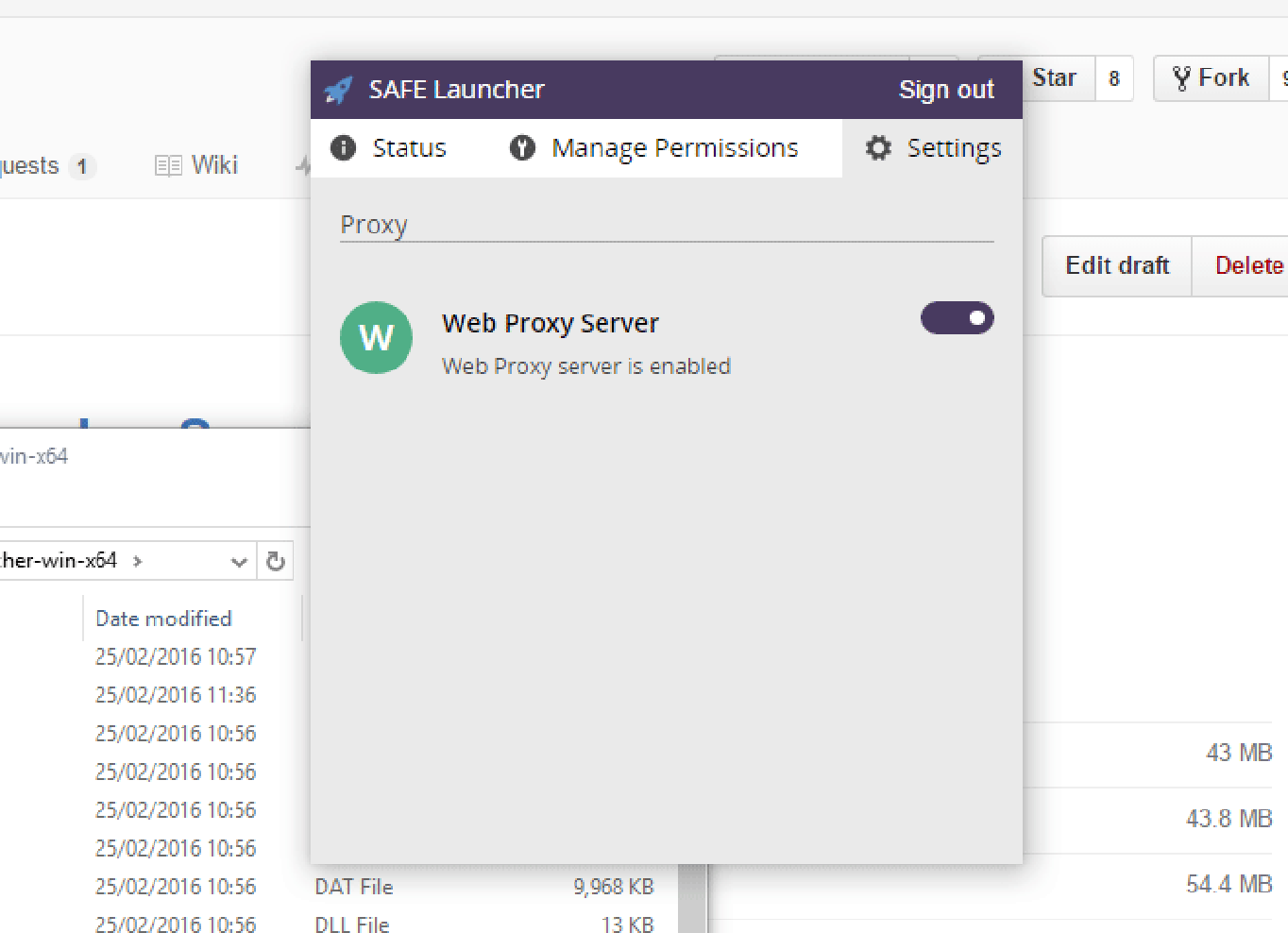Open the Wiki tab on GitHub
This screenshot has width=1288, height=933.
[196, 165]
